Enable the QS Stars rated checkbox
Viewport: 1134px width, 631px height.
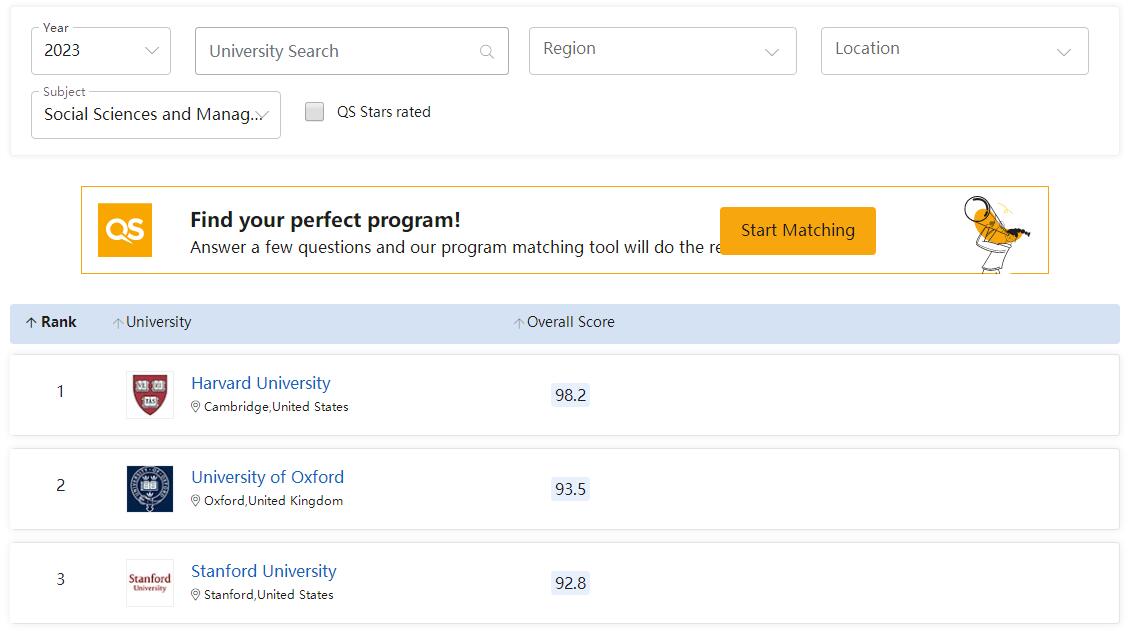click(315, 112)
